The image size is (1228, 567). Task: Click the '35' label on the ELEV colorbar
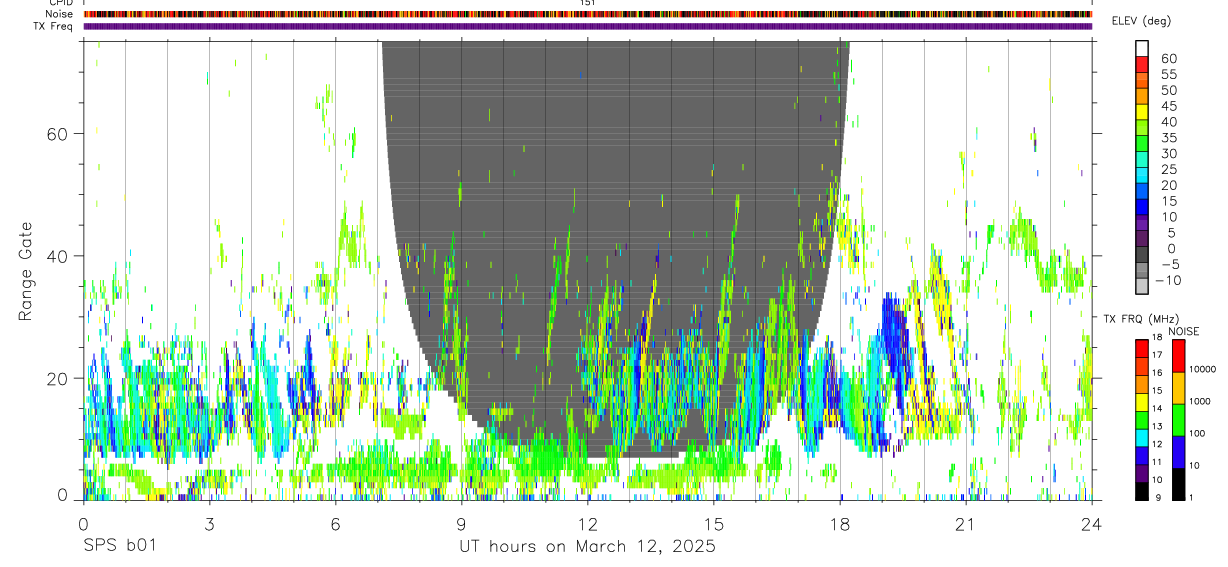pyautogui.click(x=1168, y=138)
